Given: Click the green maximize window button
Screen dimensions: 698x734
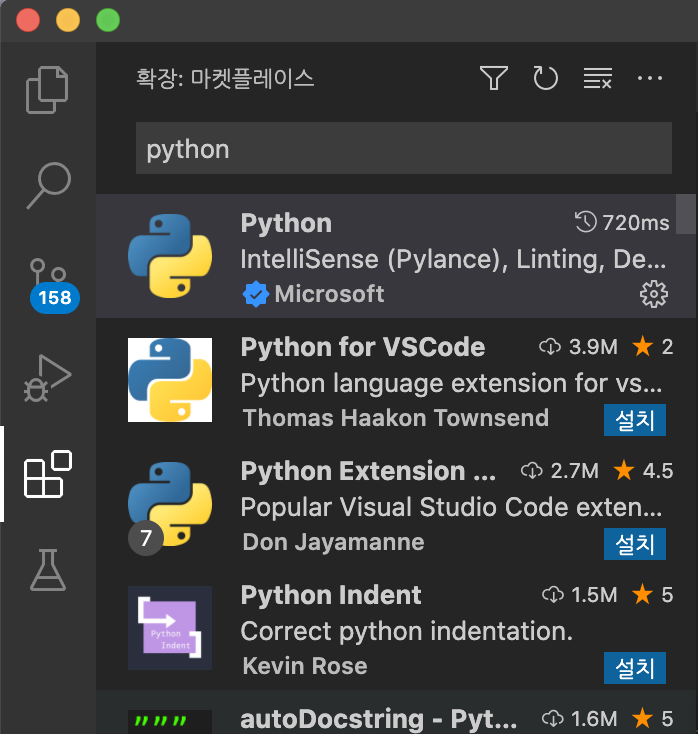Looking at the screenshot, I should pyautogui.click(x=108, y=20).
